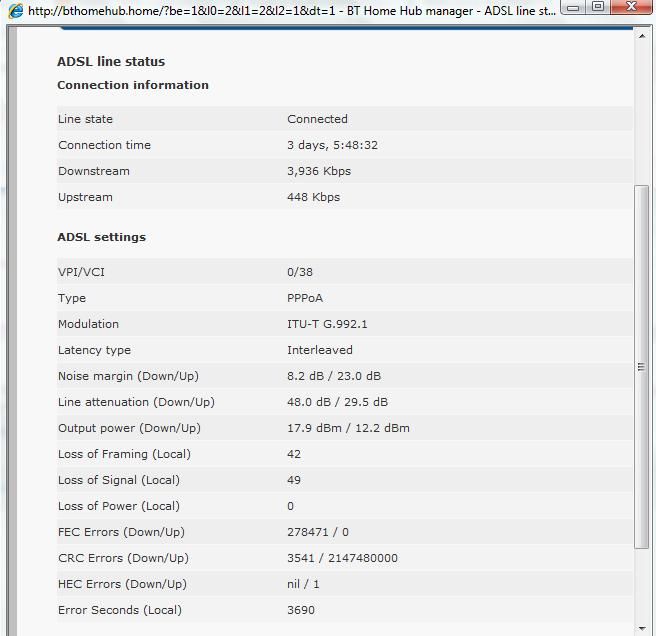Select the Line state Connected value

[x=317, y=119]
